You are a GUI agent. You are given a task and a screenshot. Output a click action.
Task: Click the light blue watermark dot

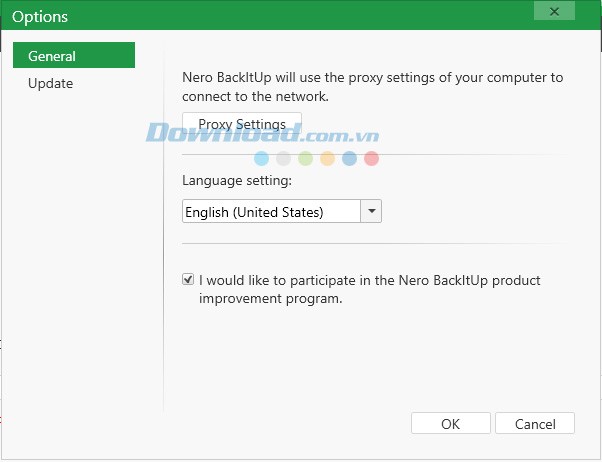tap(262, 158)
